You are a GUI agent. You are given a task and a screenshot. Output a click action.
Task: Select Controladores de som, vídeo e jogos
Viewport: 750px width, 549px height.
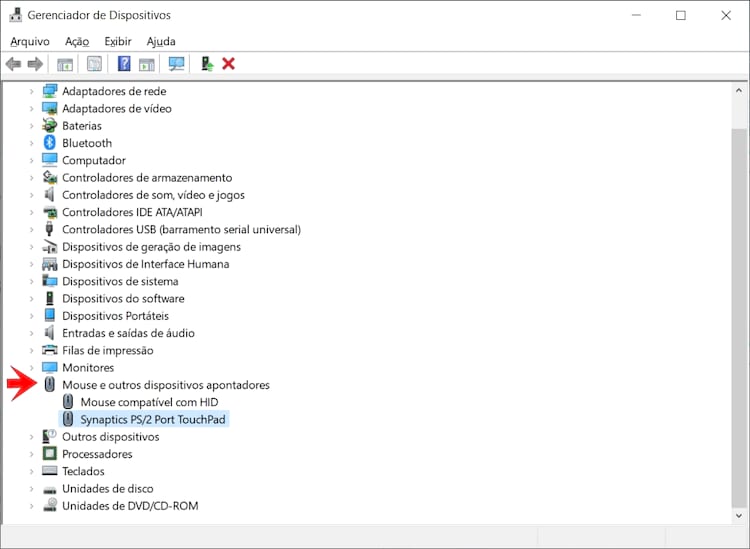(x=153, y=195)
